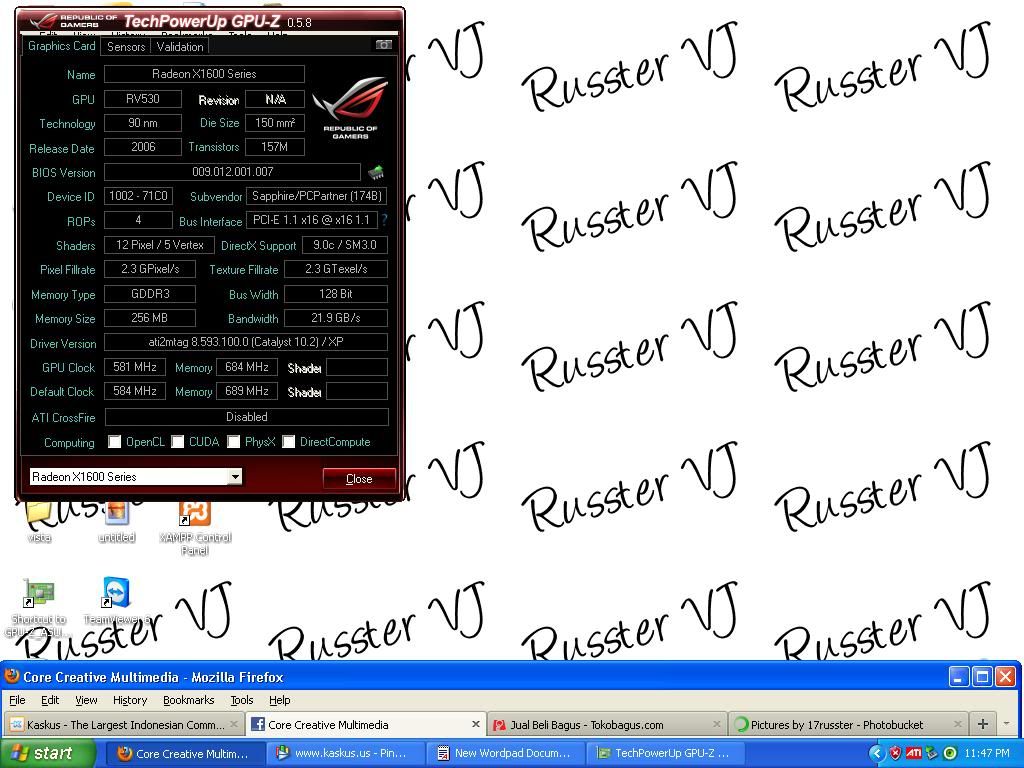This screenshot has width=1024, height=768.
Task: Click the GPU Clock value 581 MHz
Action: (x=135, y=367)
